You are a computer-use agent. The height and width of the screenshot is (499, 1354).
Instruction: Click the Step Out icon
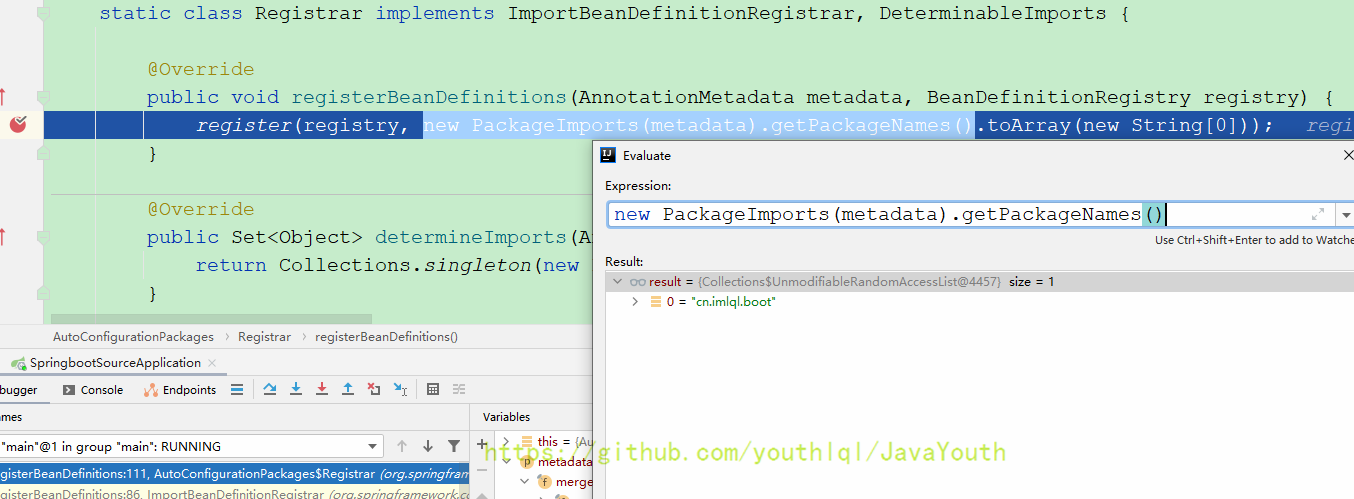348,390
